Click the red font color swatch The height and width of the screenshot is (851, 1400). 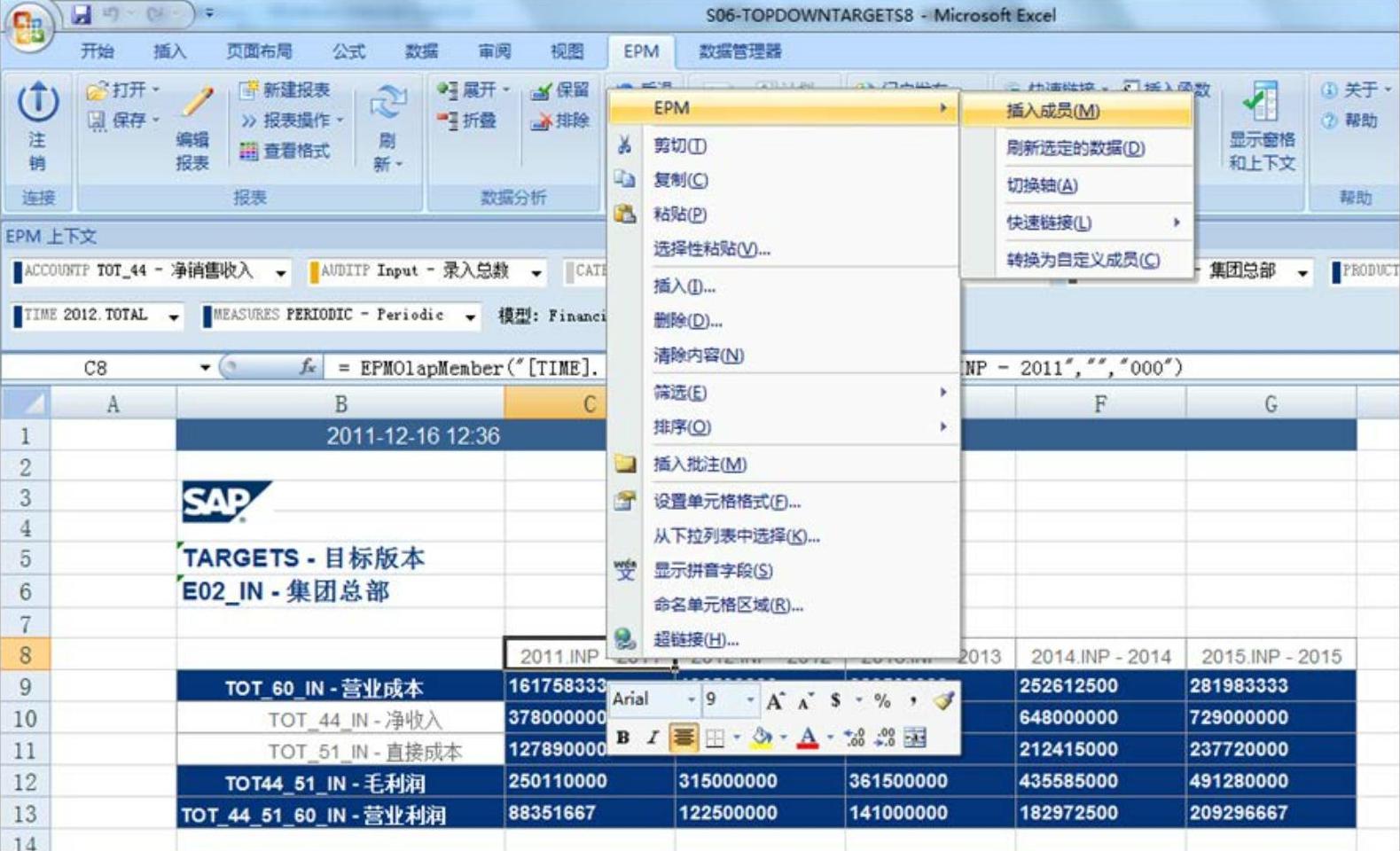(x=807, y=738)
